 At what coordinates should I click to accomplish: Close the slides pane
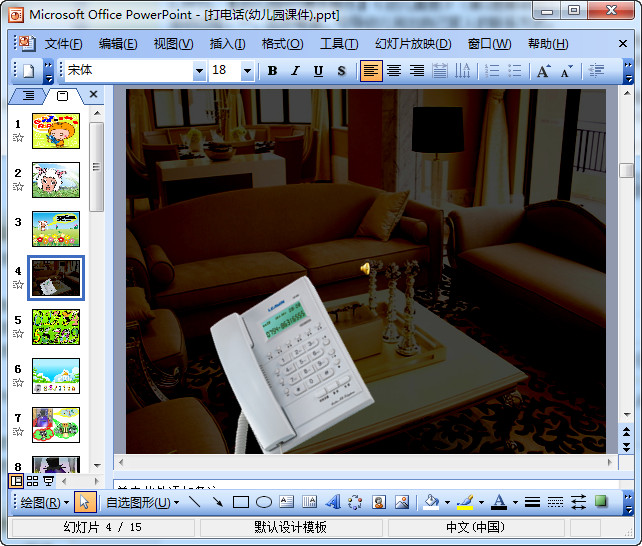pos(93,94)
